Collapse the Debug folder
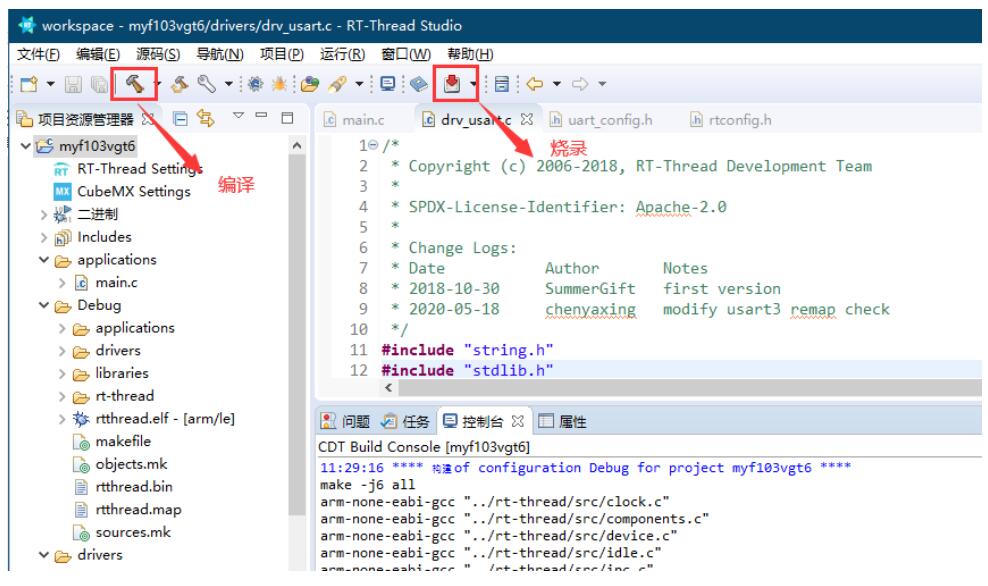This screenshot has height=586, width=988. pos(43,305)
